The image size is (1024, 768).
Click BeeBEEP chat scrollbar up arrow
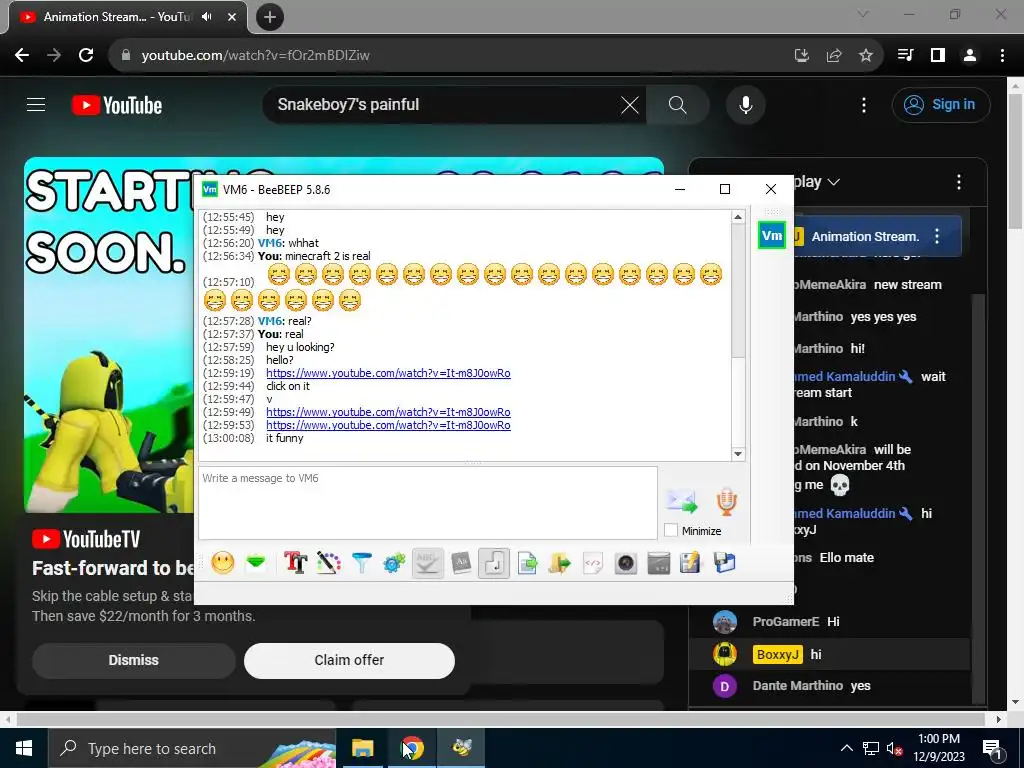coord(738,217)
